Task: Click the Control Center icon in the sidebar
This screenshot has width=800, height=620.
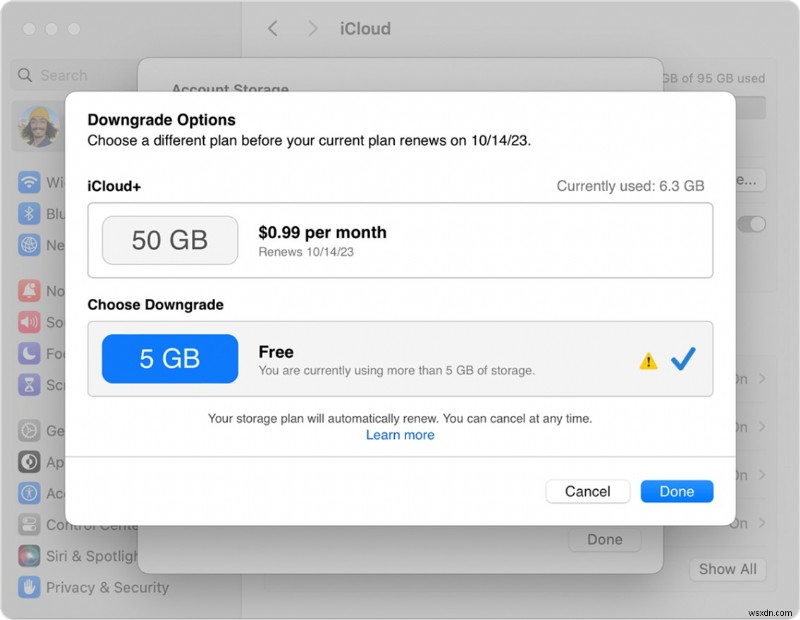Action: point(29,525)
